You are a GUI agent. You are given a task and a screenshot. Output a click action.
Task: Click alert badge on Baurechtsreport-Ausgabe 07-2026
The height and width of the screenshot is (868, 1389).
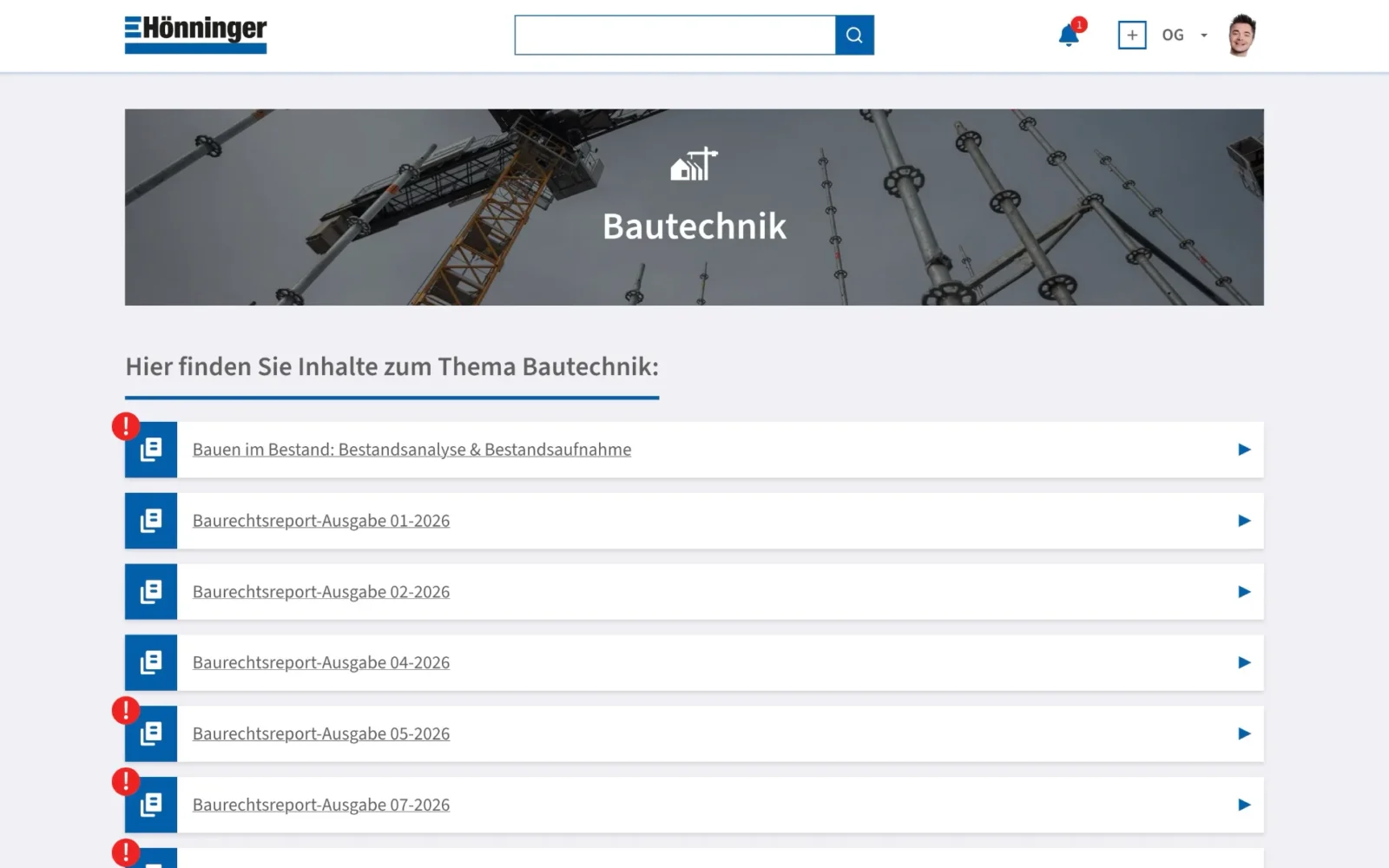pos(126,782)
